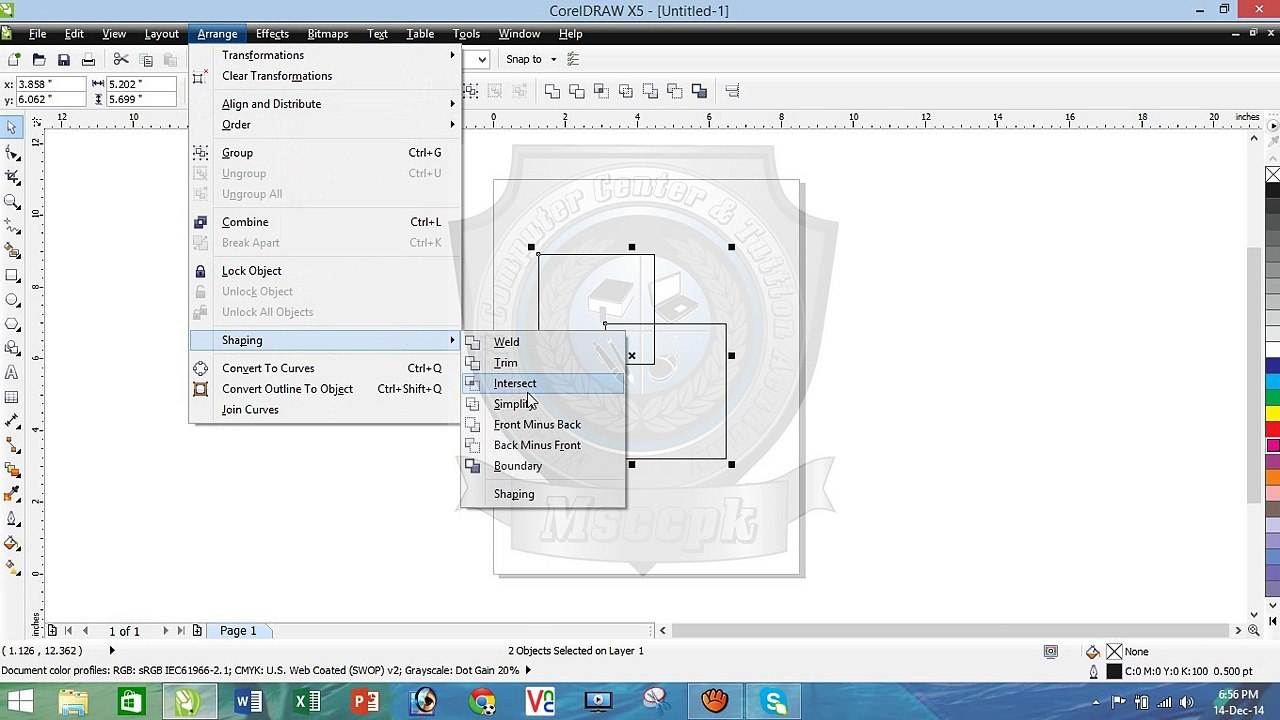
Task: Expand the Order submenu
Action: point(452,125)
